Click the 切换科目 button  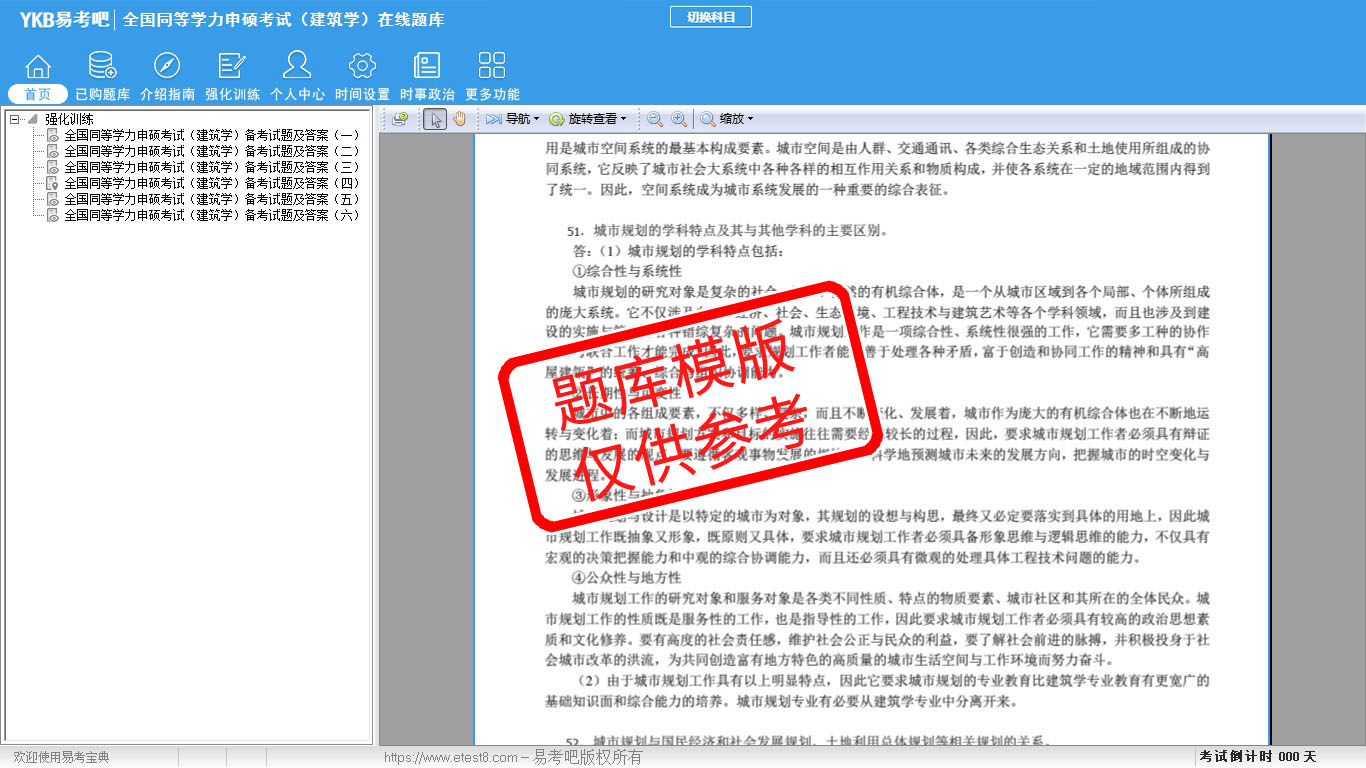(710, 17)
